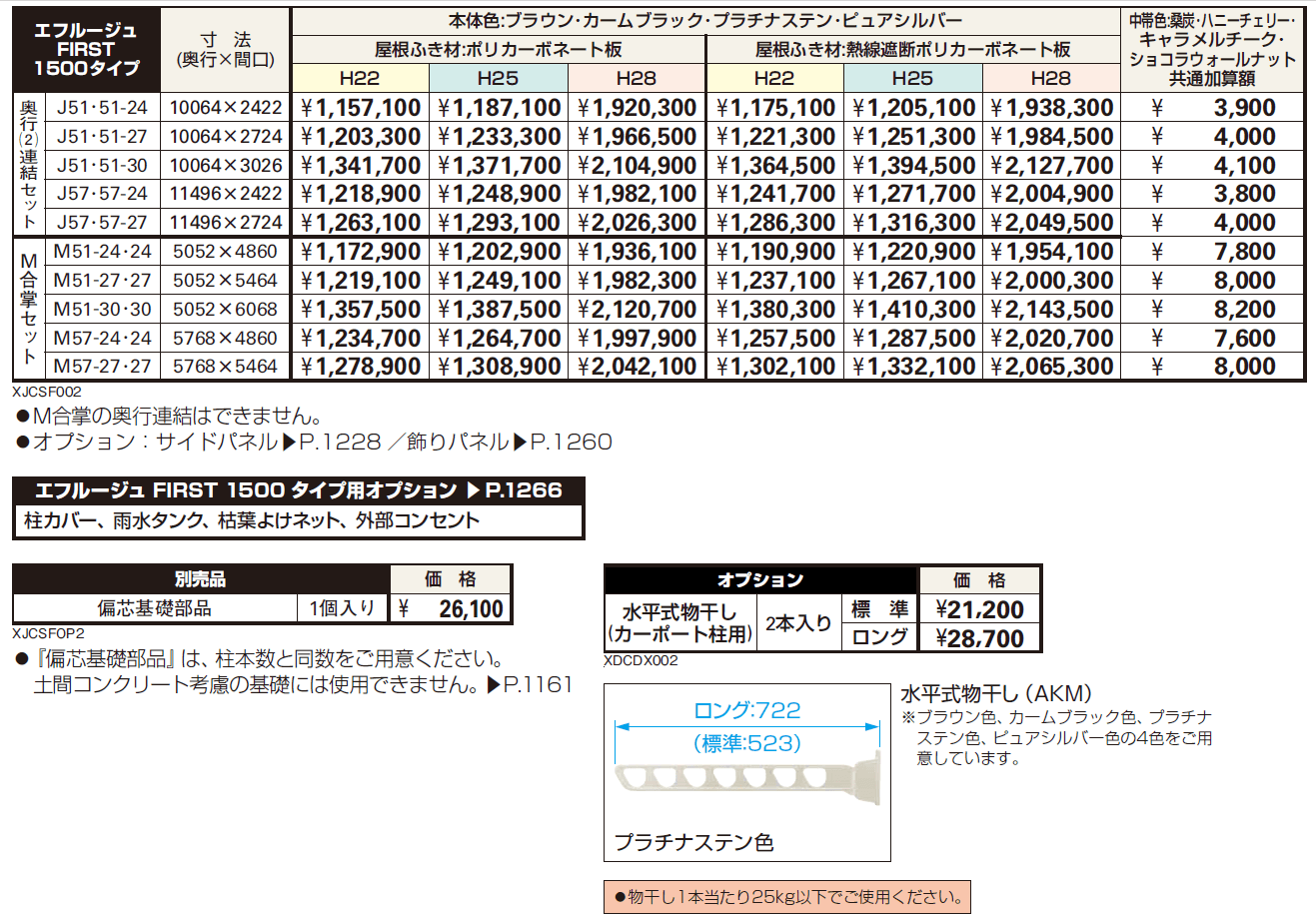Click the P.1266 option page reference
This screenshot has height=916, width=1316.
coord(524,489)
